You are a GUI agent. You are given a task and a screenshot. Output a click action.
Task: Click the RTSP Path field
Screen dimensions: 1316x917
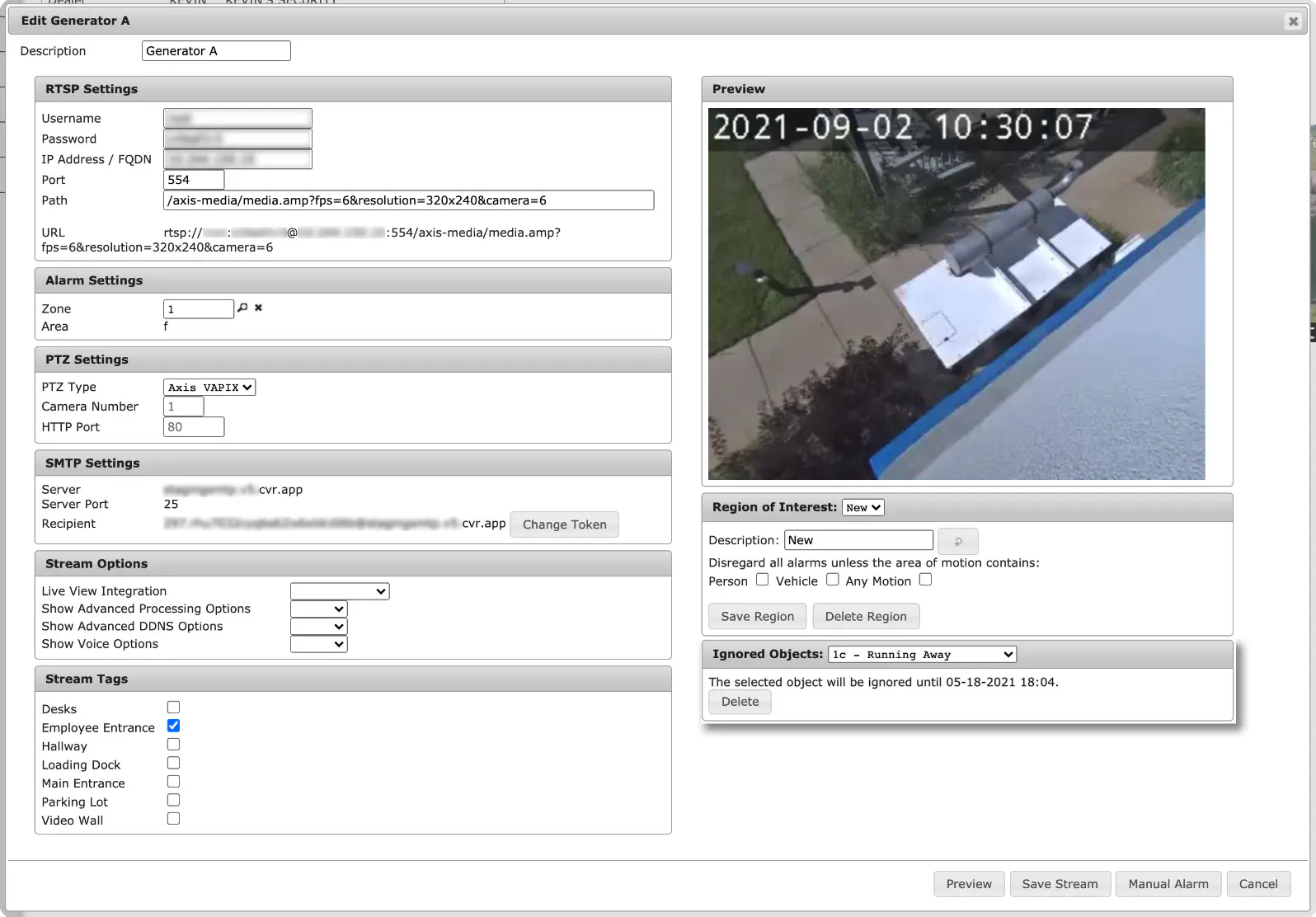408,200
